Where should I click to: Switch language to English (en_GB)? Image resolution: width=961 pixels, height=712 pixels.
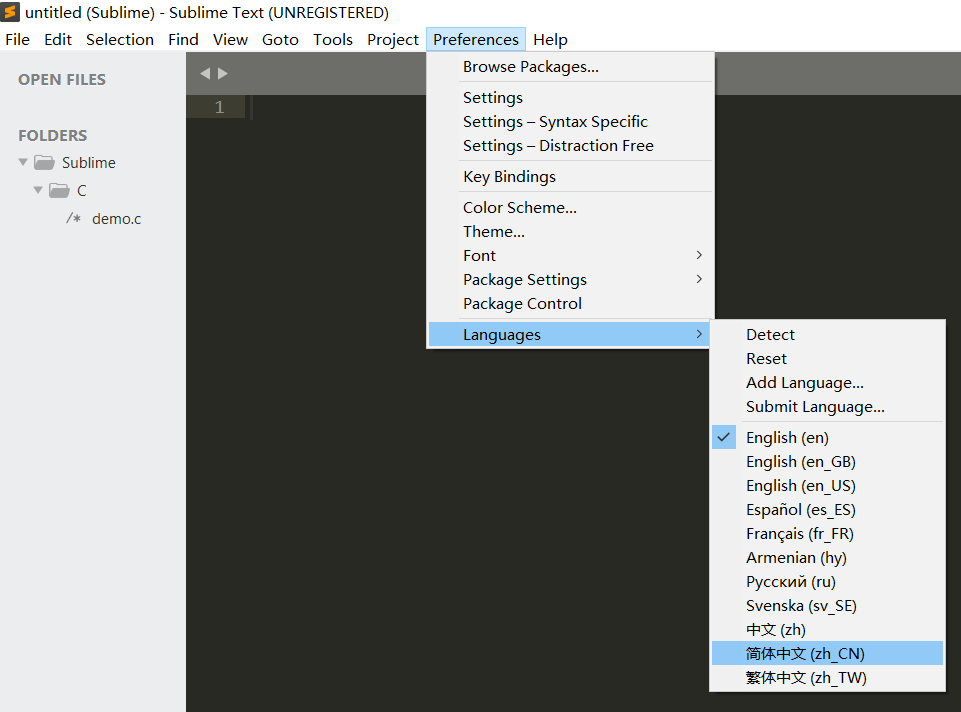coord(827,461)
